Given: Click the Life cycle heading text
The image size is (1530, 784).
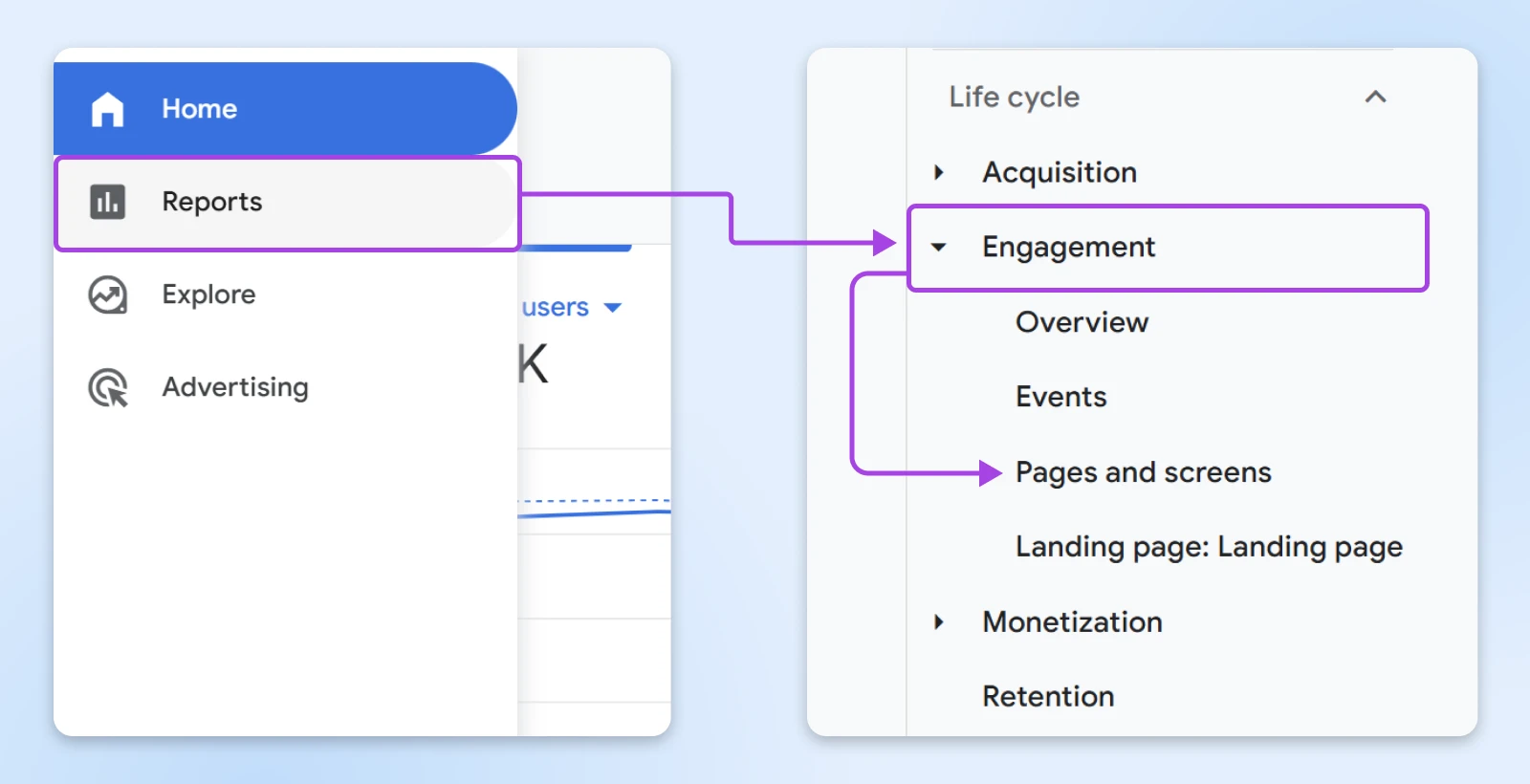Looking at the screenshot, I should (x=1014, y=97).
